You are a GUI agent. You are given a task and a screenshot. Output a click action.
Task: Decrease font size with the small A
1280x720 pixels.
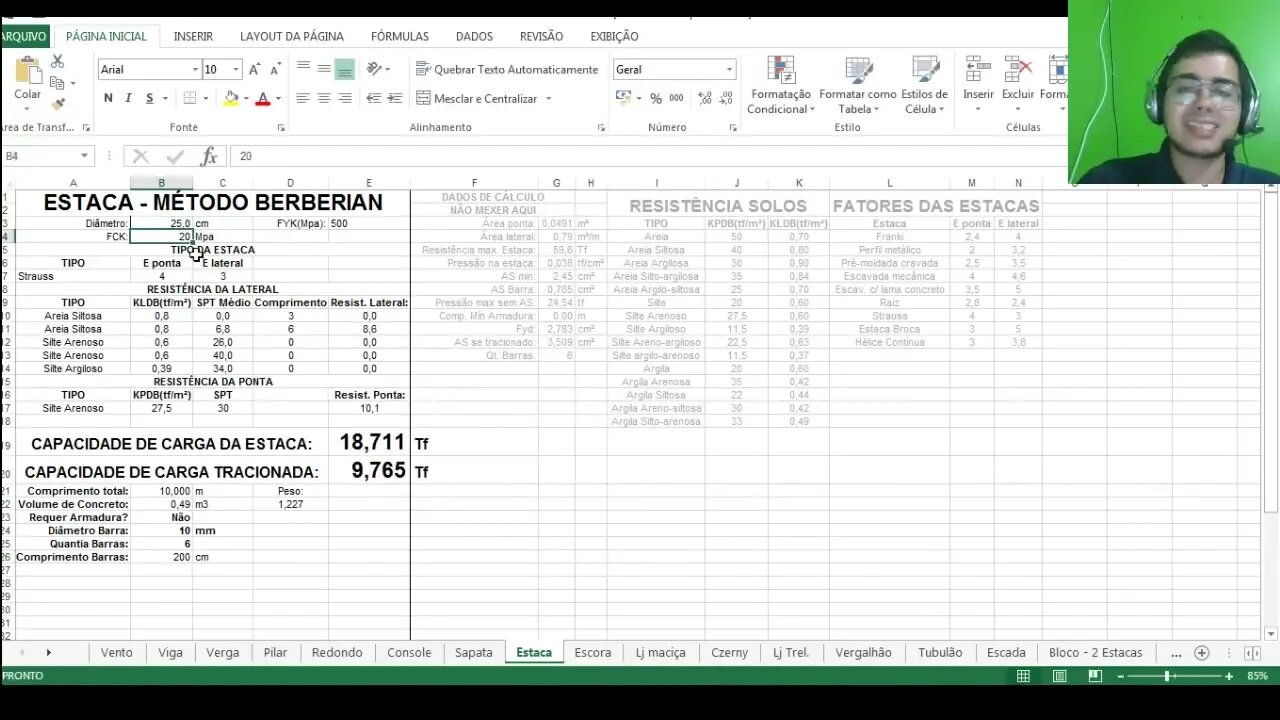tap(274, 69)
